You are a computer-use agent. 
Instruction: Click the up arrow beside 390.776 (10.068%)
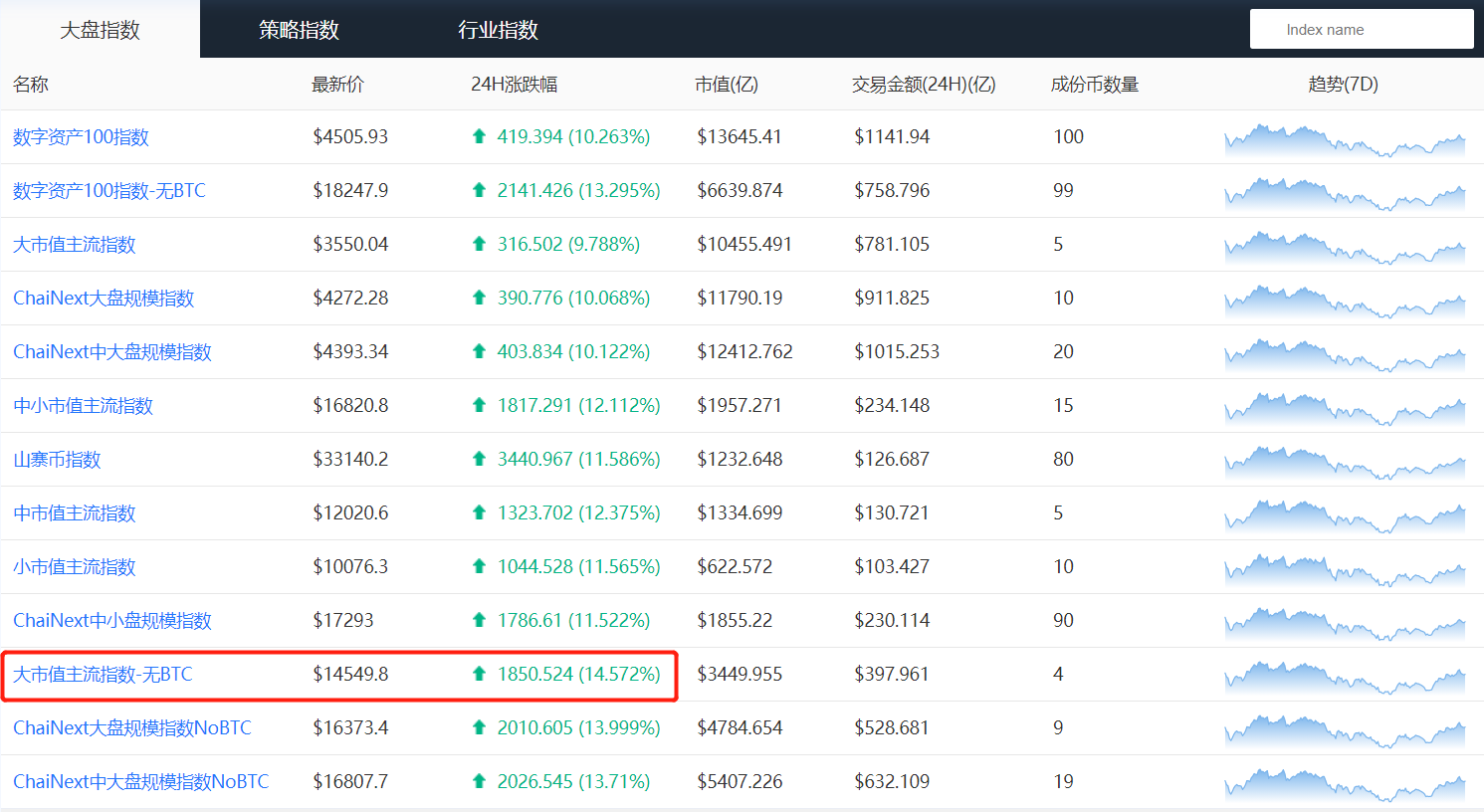479,298
